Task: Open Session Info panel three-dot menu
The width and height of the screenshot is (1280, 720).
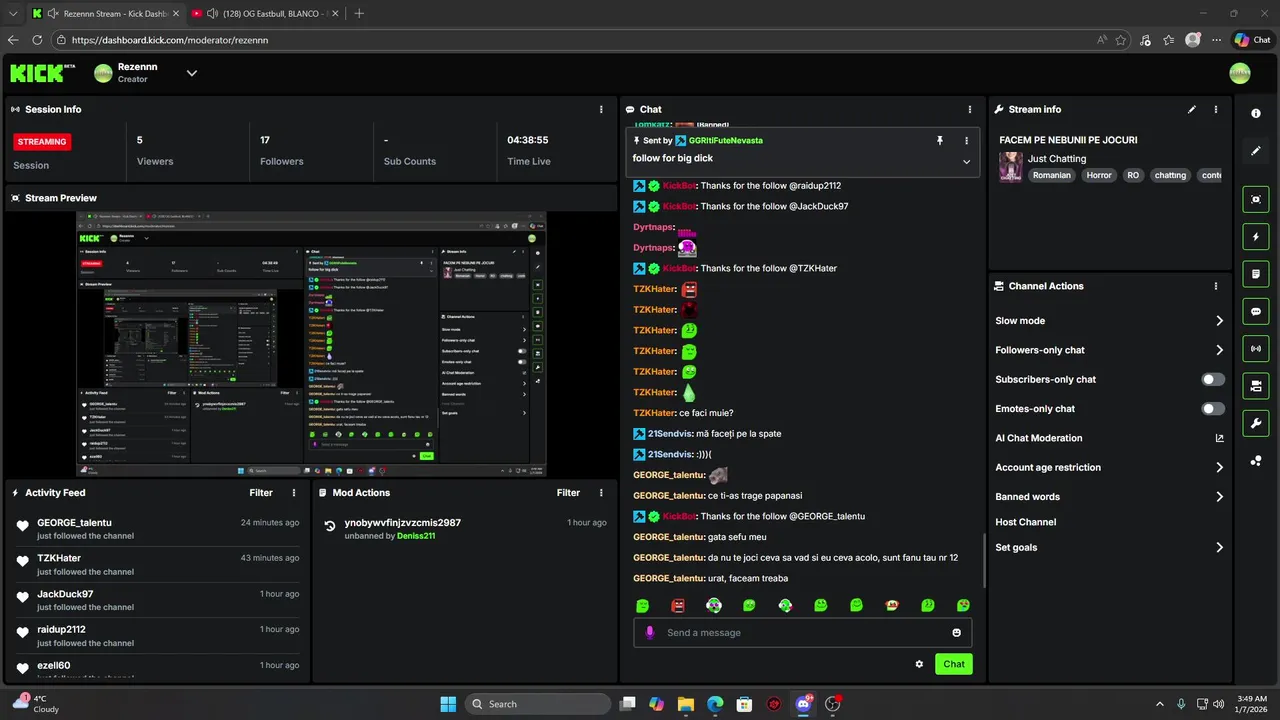Action: [x=601, y=109]
